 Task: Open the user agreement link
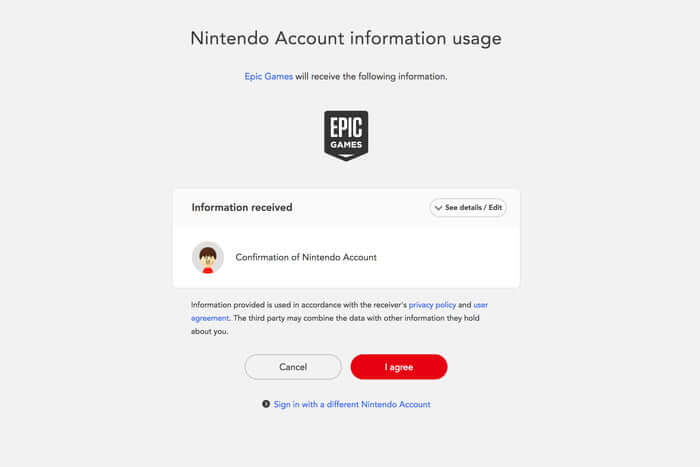coord(480,304)
